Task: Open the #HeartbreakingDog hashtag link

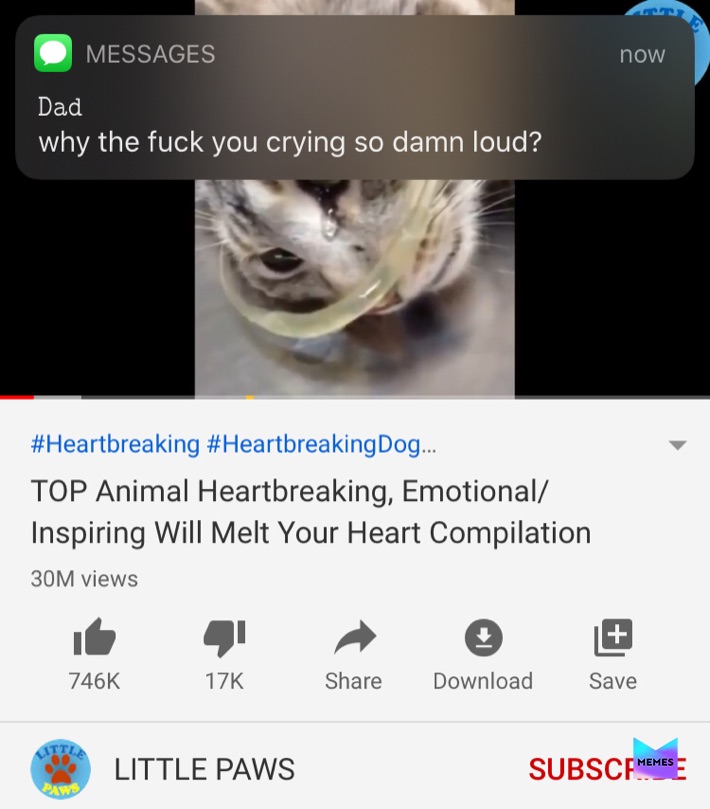Action: (321, 444)
